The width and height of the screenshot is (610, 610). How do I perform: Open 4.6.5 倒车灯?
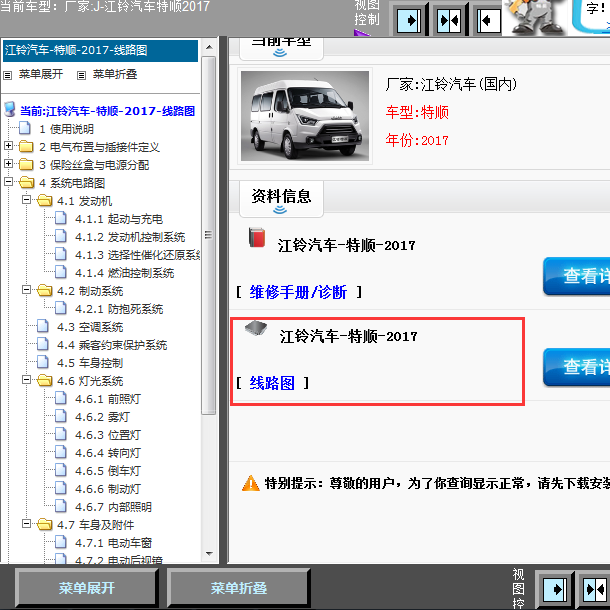coord(108,471)
